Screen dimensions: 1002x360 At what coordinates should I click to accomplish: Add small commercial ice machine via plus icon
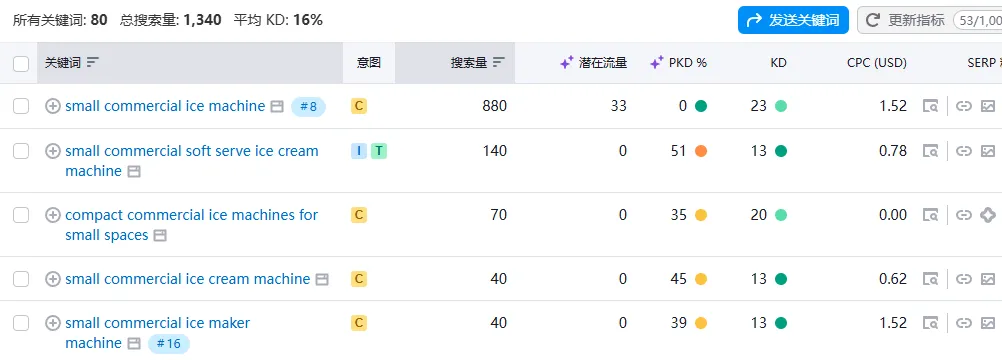tap(53, 106)
